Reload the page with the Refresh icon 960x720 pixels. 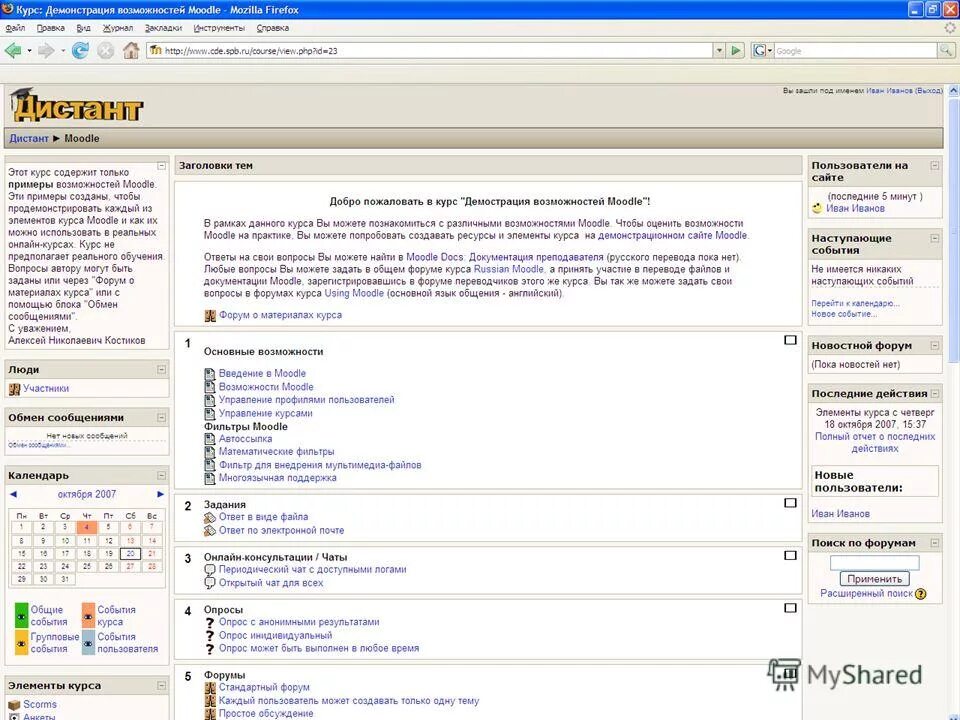coord(80,51)
